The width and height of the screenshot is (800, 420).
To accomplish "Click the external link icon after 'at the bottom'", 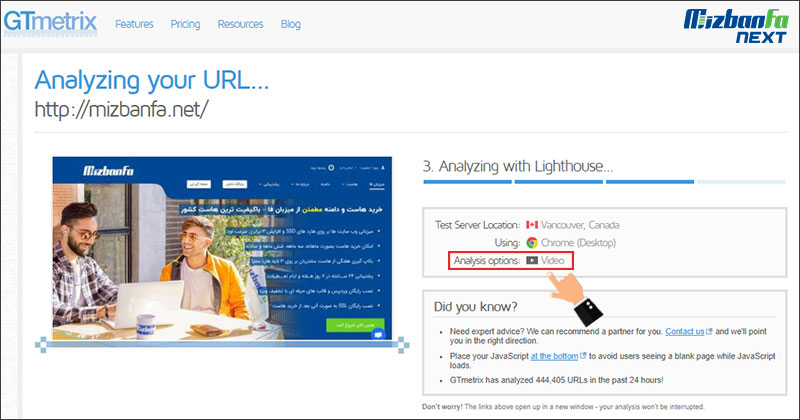I will [x=583, y=356].
